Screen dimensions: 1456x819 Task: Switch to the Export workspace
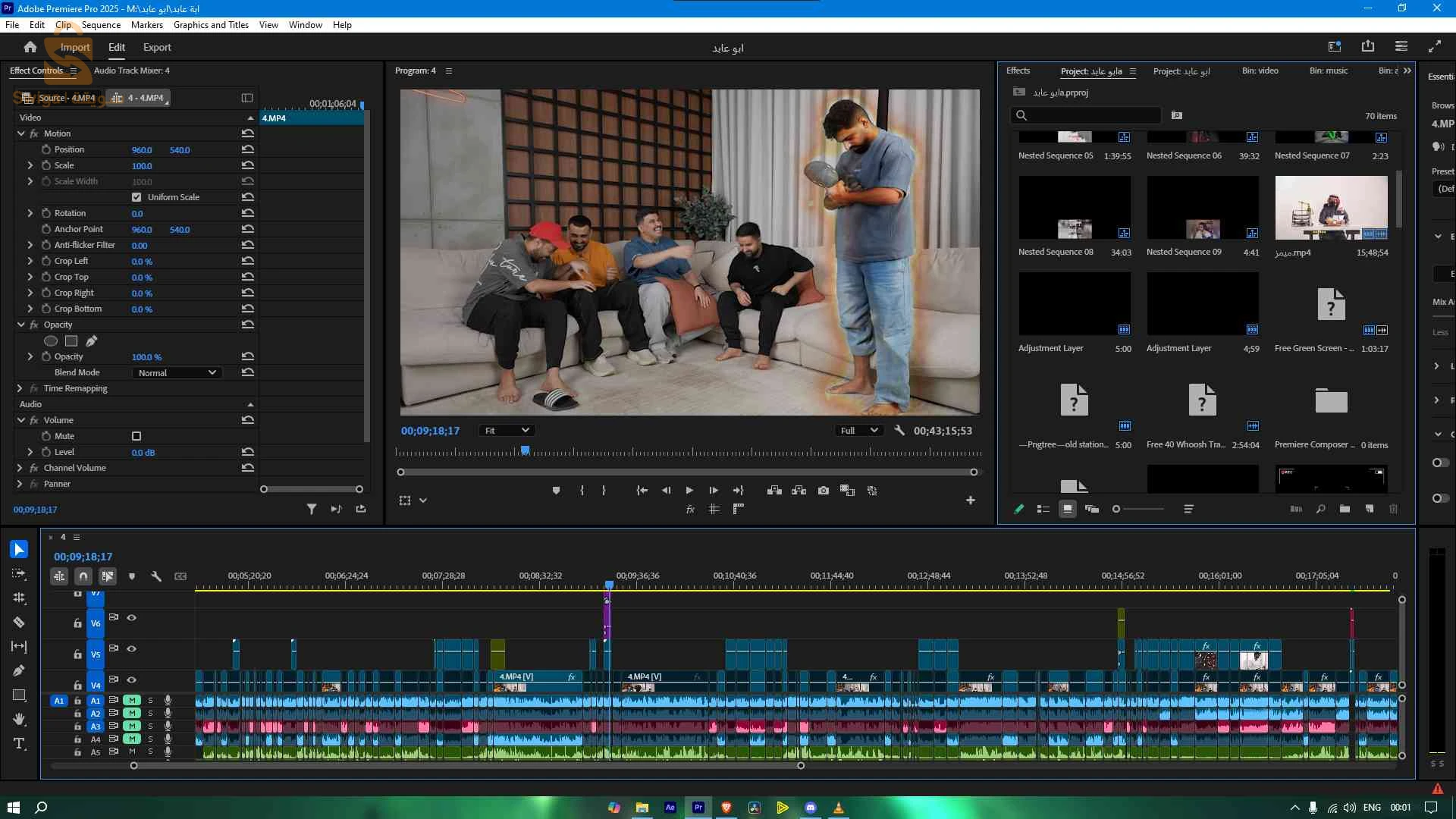157,47
